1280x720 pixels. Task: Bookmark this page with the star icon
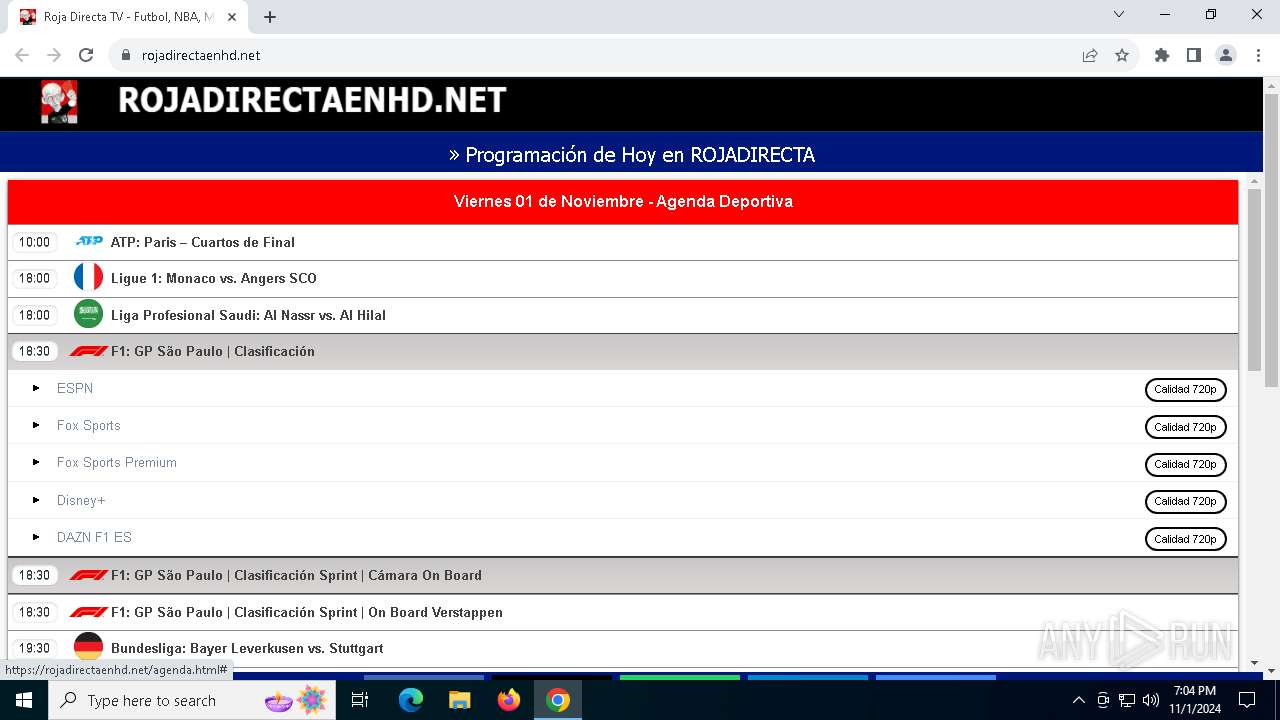[x=1122, y=55]
